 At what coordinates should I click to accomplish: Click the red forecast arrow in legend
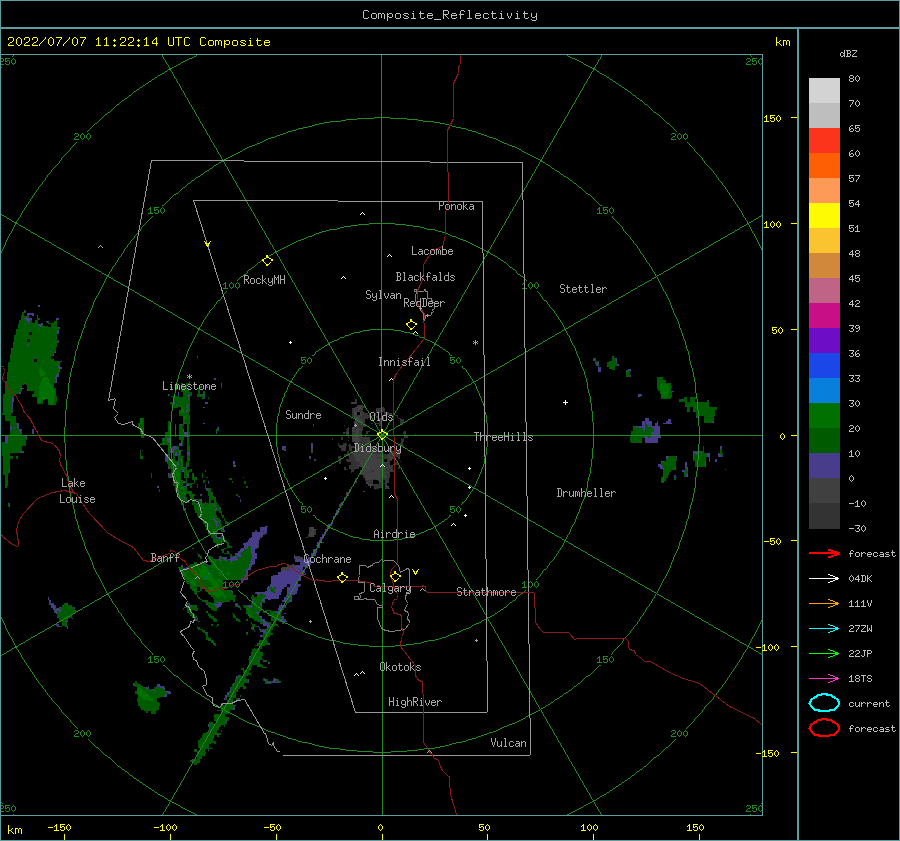[x=824, y=553]
